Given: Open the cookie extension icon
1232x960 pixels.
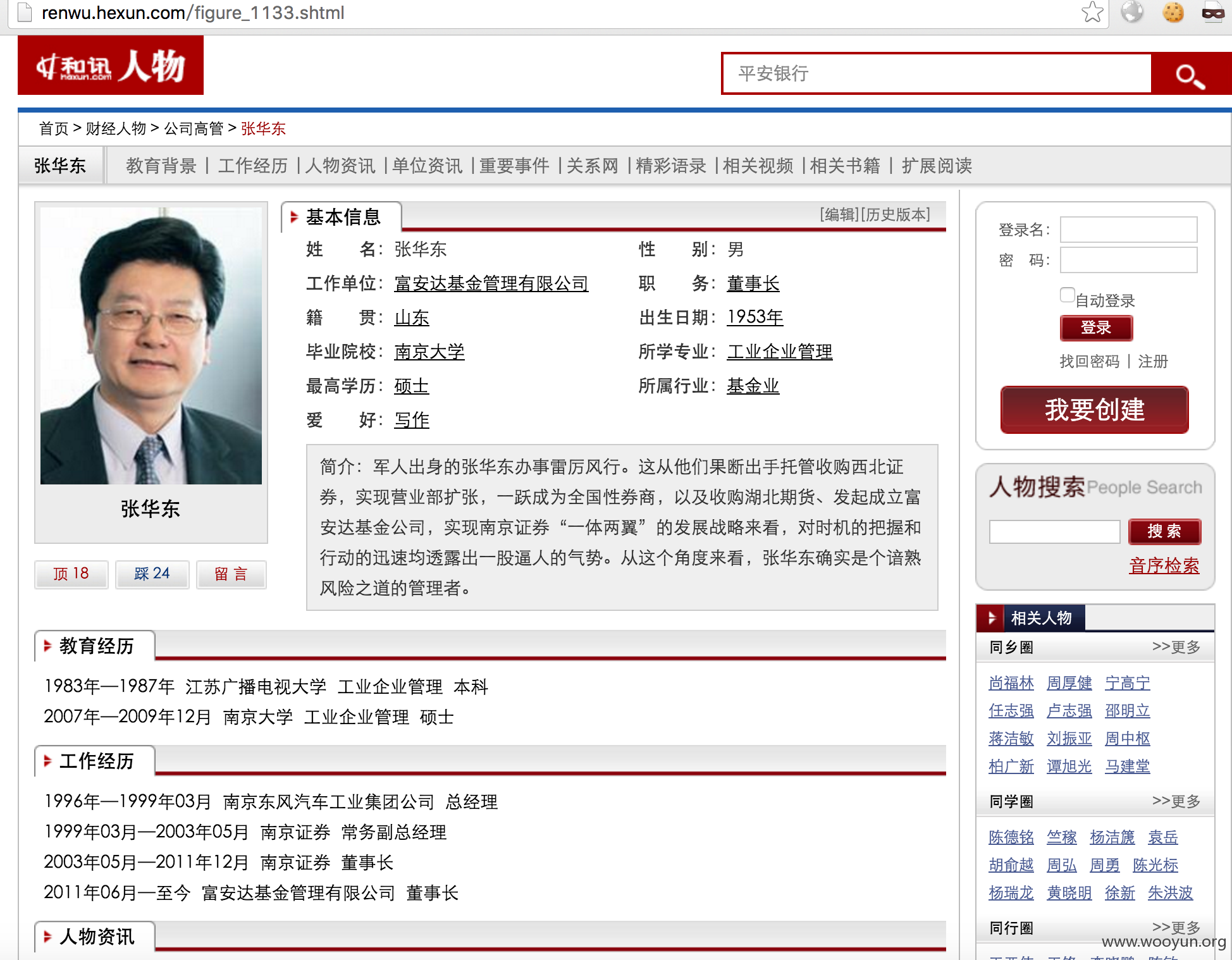Looking at the screenshot, I should (x=1173, y=12).
